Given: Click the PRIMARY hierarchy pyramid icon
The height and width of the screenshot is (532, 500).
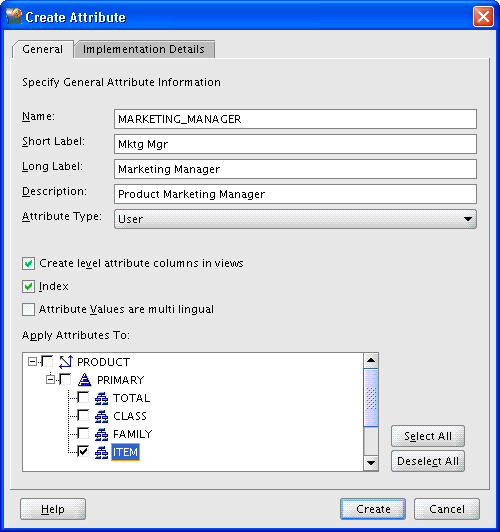Looking at the screenshot, I should pyautogui.click(x=84, y=380).
